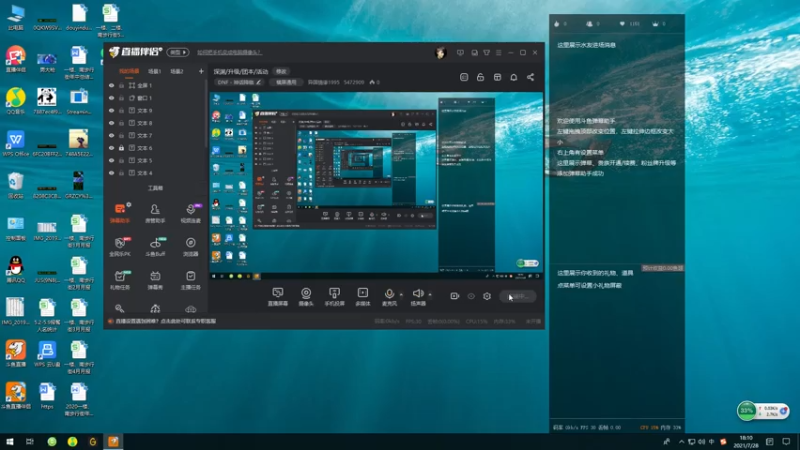This screenshot has width=800, height=450.
Task: Open the hamburger menu in title bar
Action: click(498, 53)
